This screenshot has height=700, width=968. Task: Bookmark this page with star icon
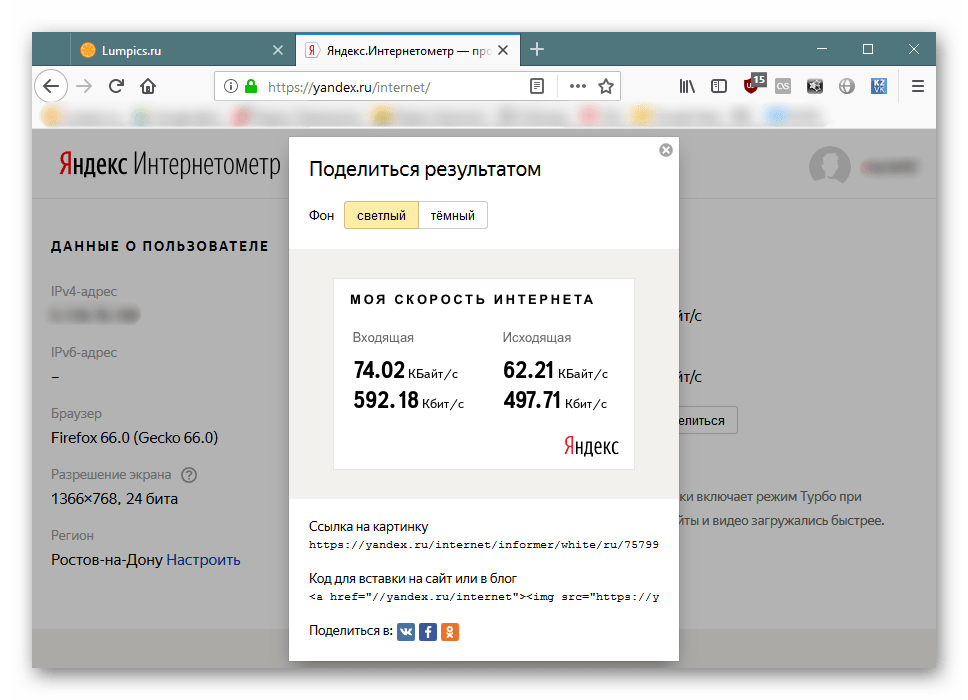(x=606, y=86)
